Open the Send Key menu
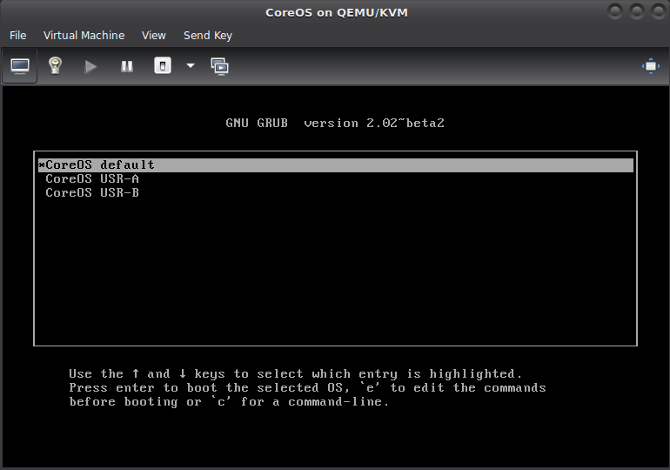670x470 pixels. tap(208, 35)
